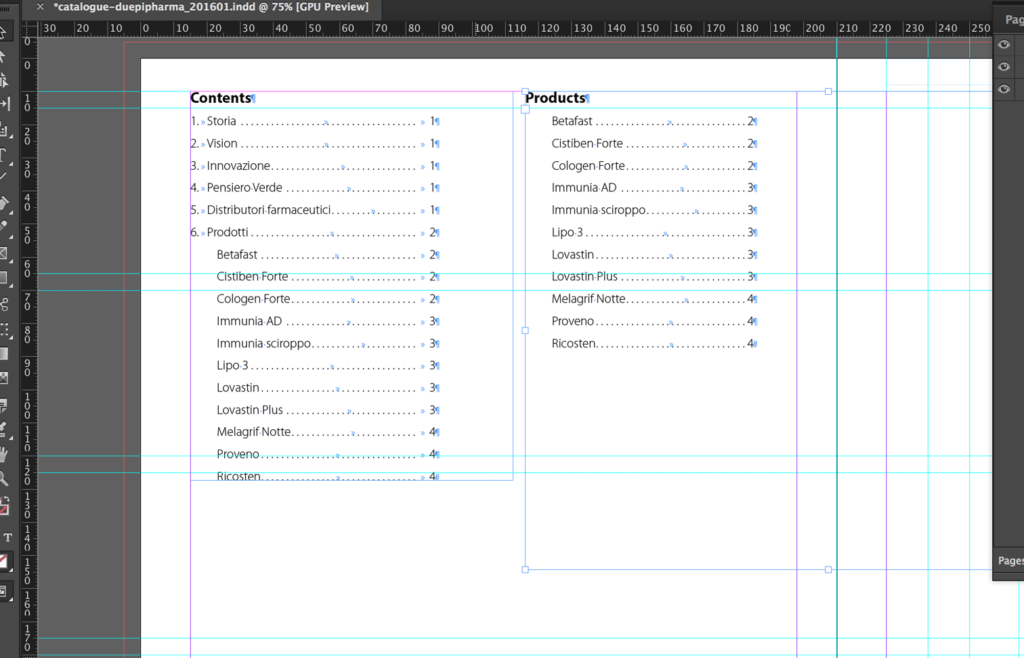Click 'Lipo 3' in the Products column

click(568, 232)
